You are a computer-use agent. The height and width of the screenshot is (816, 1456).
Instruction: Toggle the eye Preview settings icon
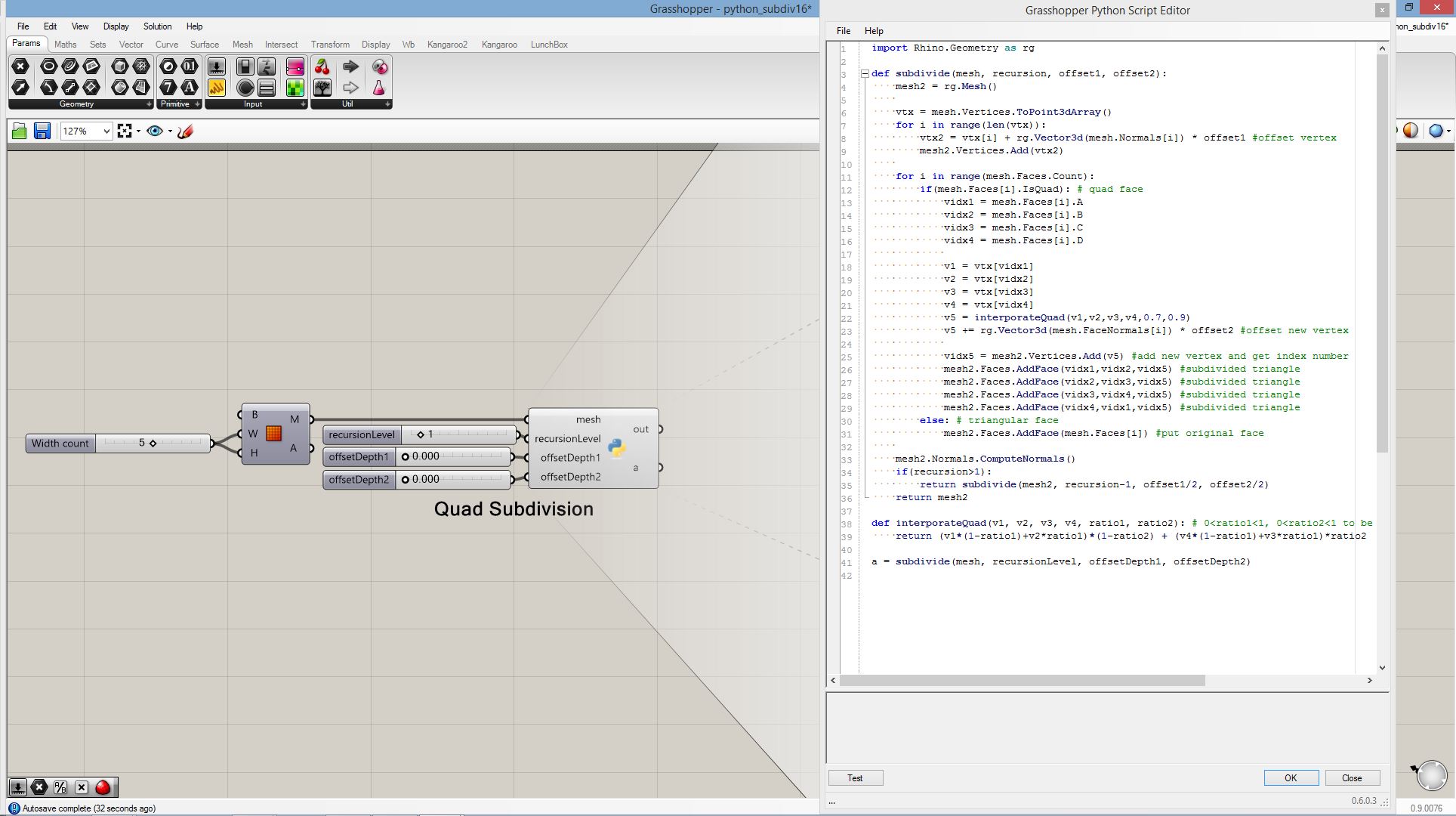coord(155,131)
